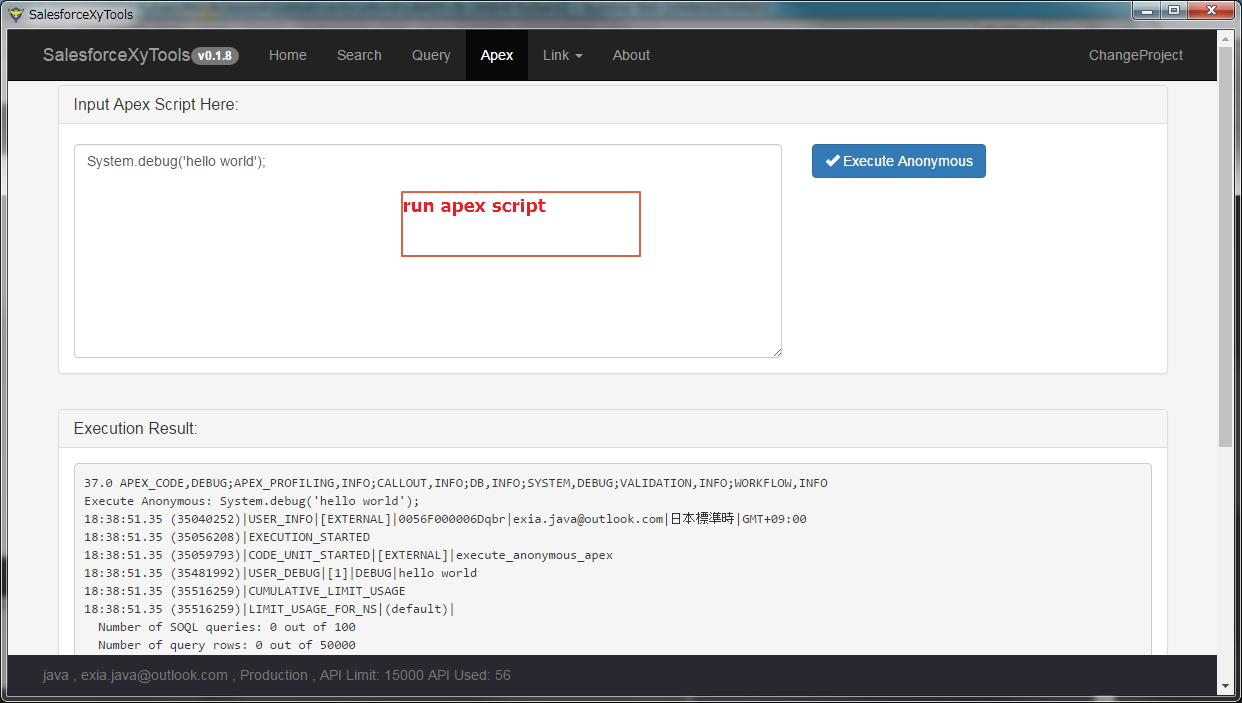Open the Home tab
1242x703 pixels.
(288, 55)
